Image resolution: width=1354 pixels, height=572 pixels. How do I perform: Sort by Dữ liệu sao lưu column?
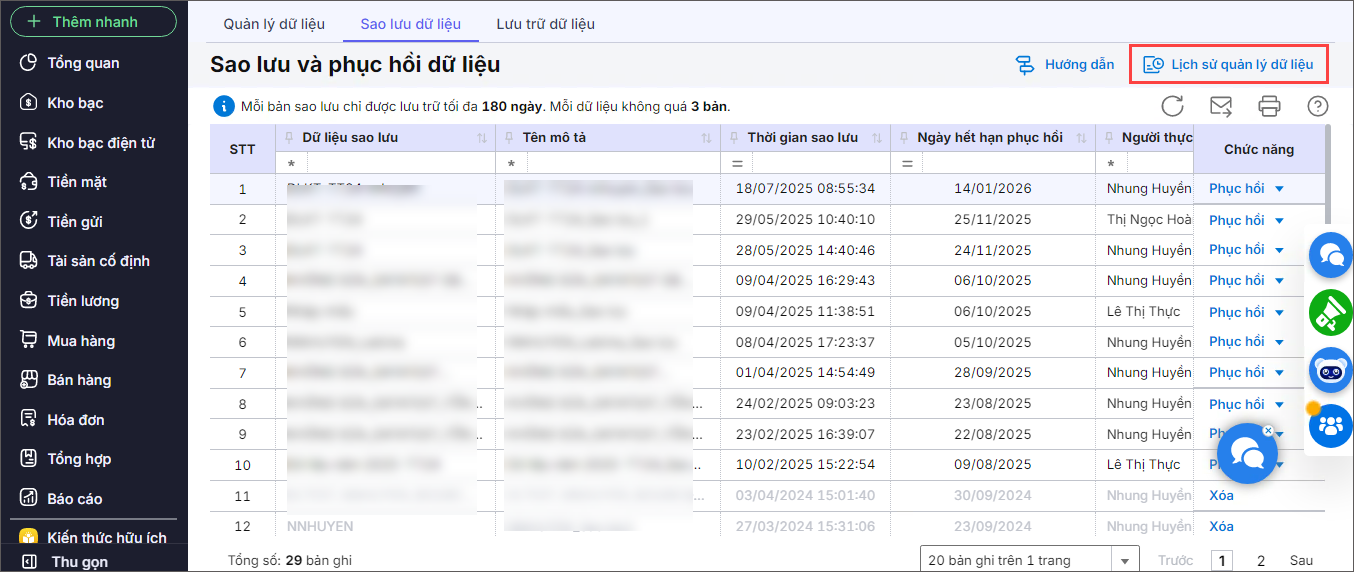pos(482,138)
